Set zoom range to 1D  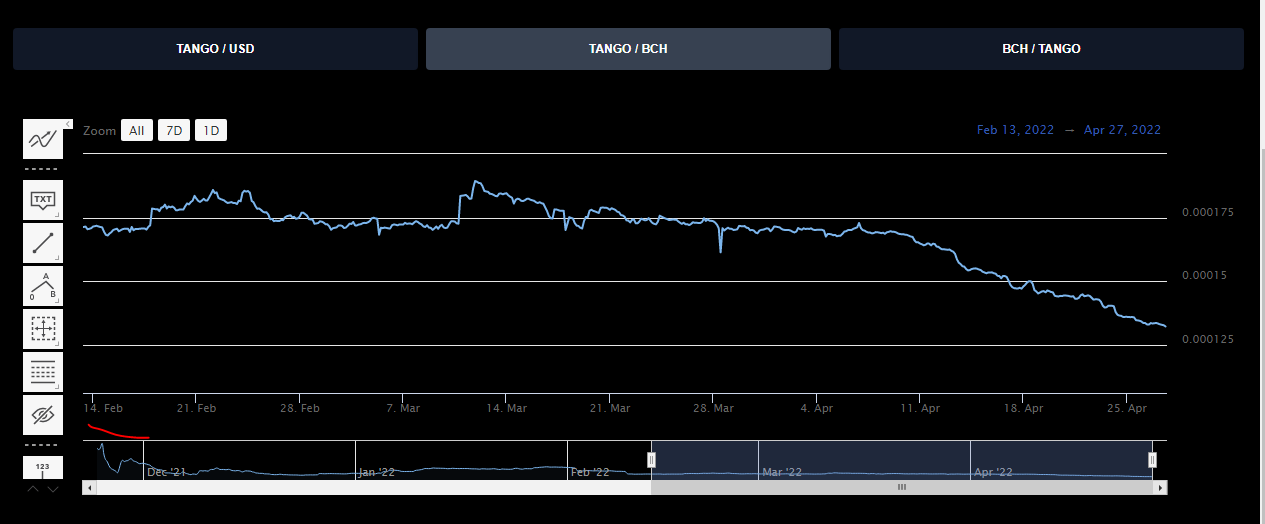click(x=211, y=130)
